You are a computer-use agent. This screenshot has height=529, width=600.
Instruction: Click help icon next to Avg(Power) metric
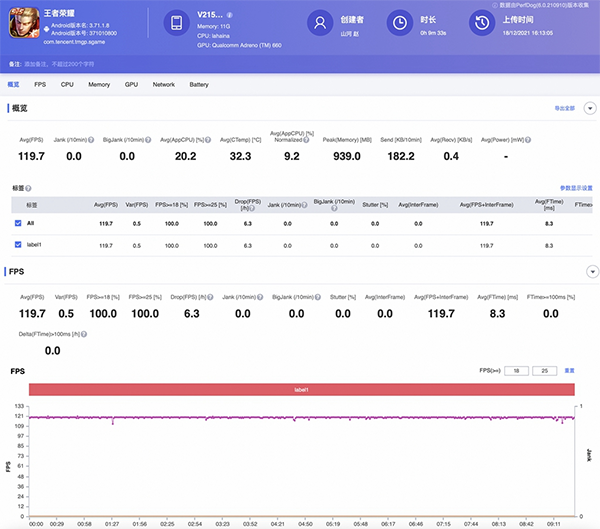(x=528, y=139)
